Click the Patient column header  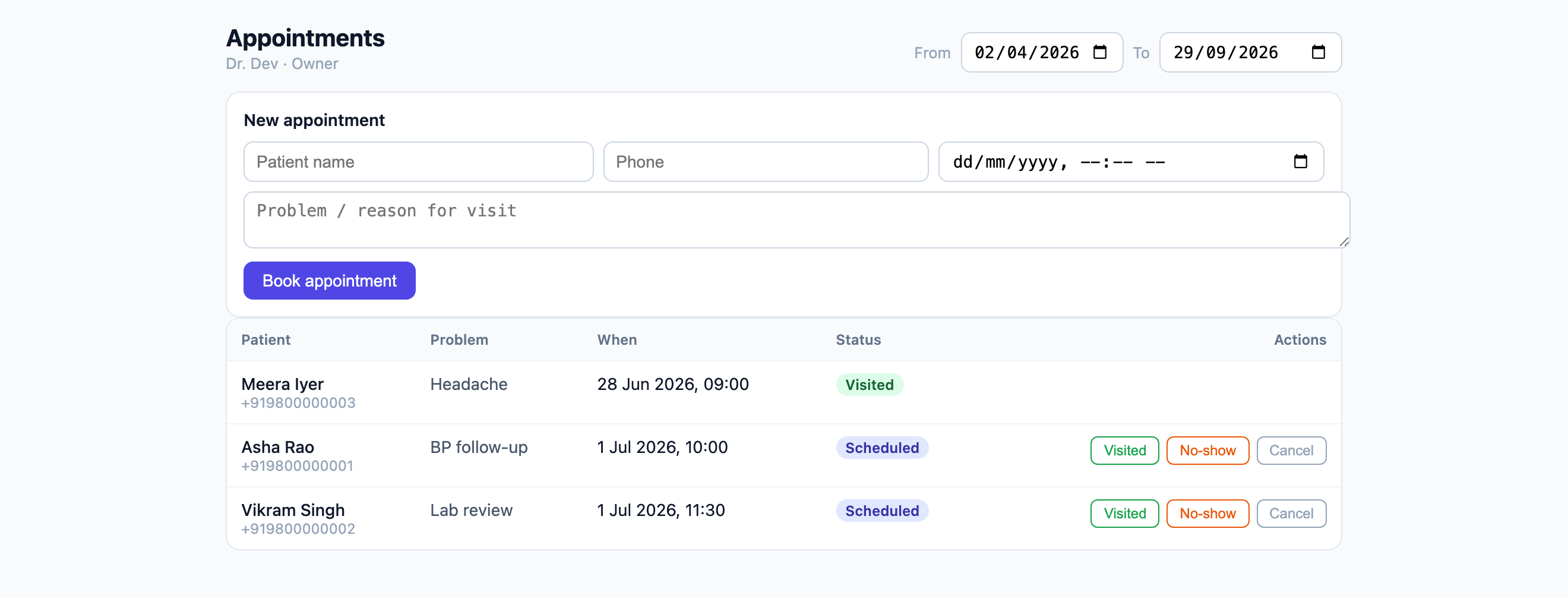click(x=266, y=340)
